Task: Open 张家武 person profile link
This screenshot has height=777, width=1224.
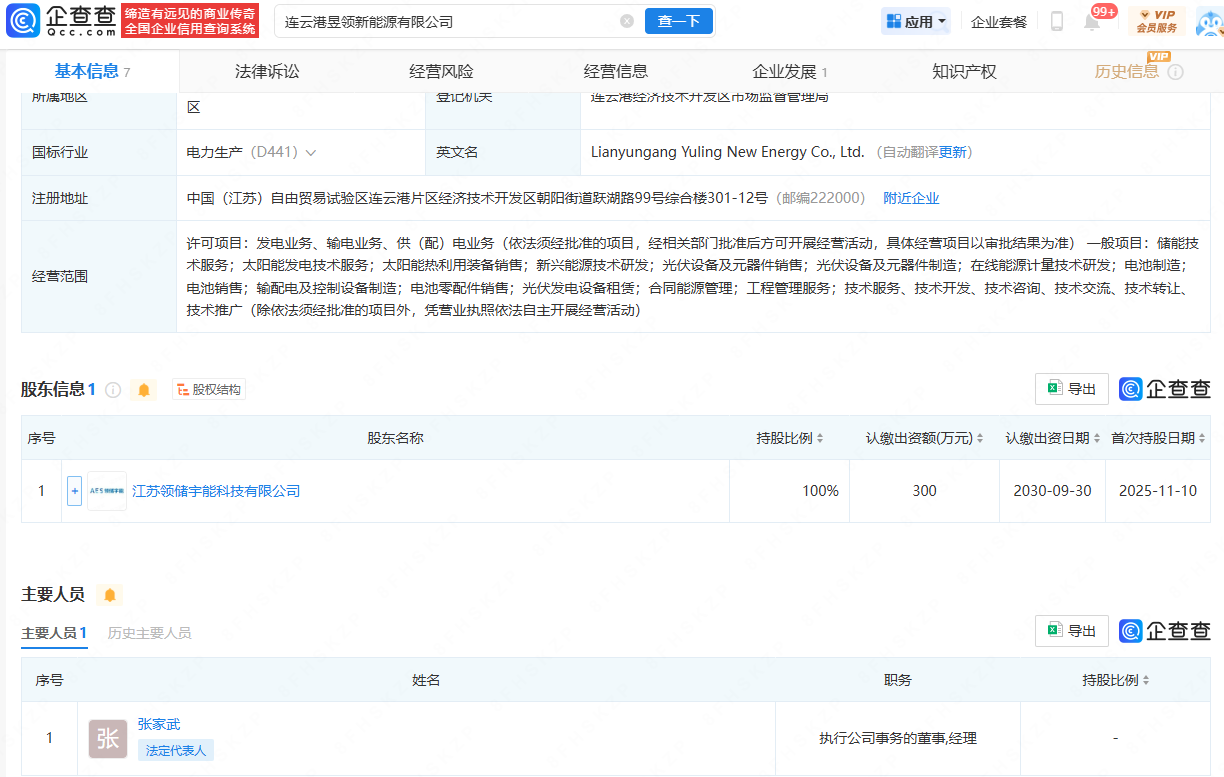Action: pyautogui.click(x=159, y=724)
